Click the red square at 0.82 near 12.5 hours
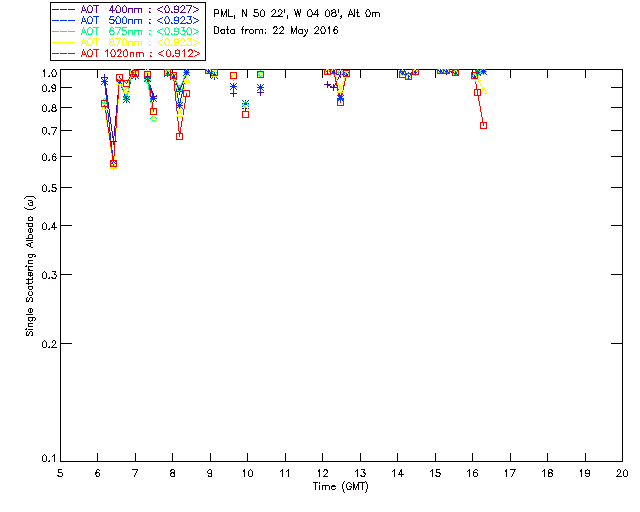 (340, 102)
